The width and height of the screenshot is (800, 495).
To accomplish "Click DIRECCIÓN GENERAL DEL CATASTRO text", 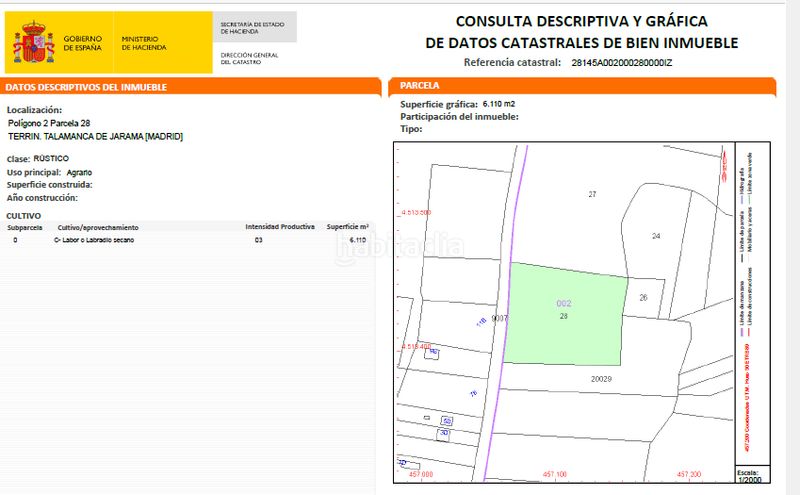I will click(249, 59).
